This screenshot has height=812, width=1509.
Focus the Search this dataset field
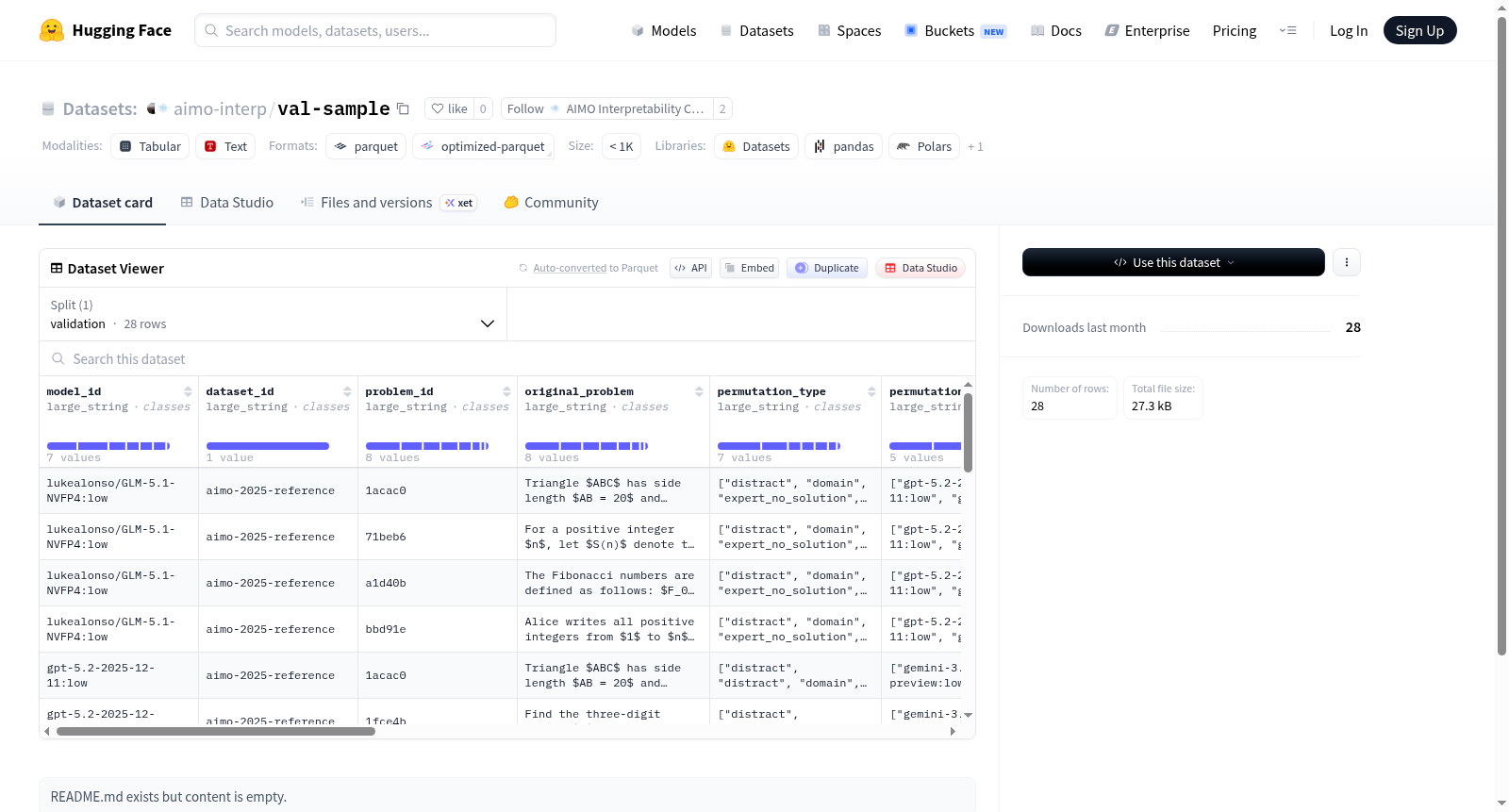(507, 359)
